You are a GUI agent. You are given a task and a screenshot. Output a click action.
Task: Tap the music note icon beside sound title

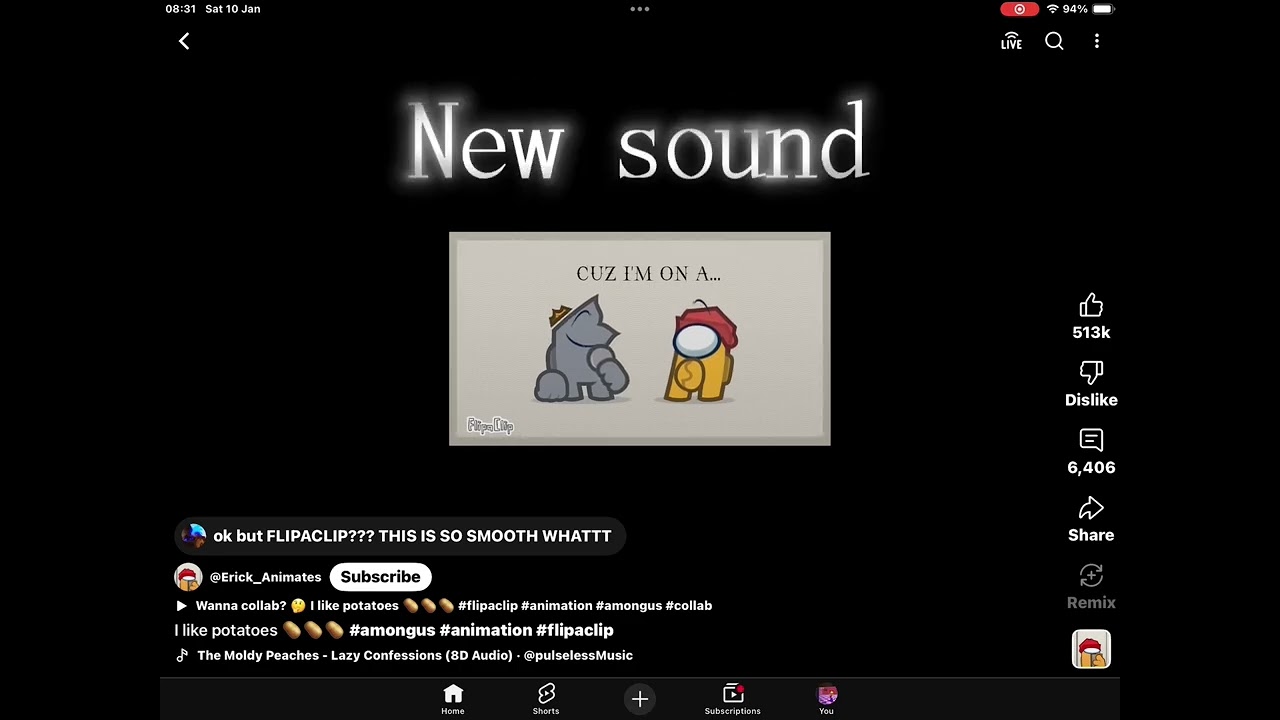[x=182, y=655]
